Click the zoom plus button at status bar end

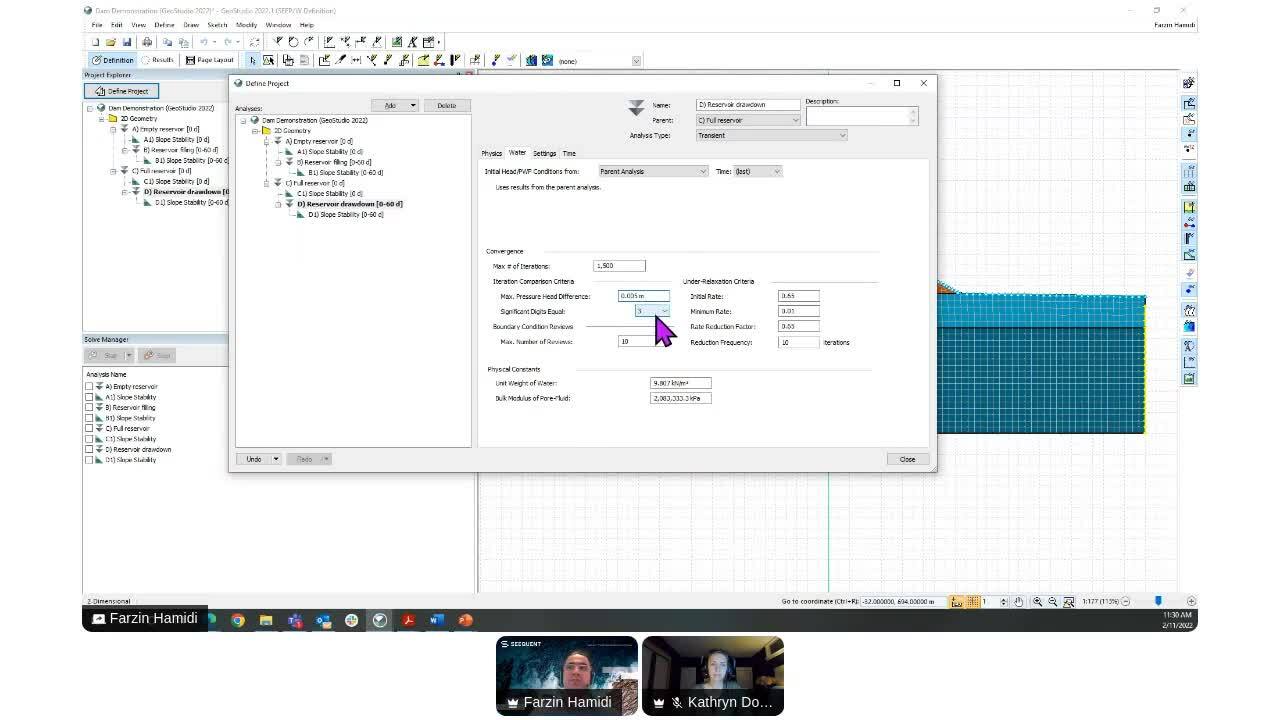tap(1191, 602)
